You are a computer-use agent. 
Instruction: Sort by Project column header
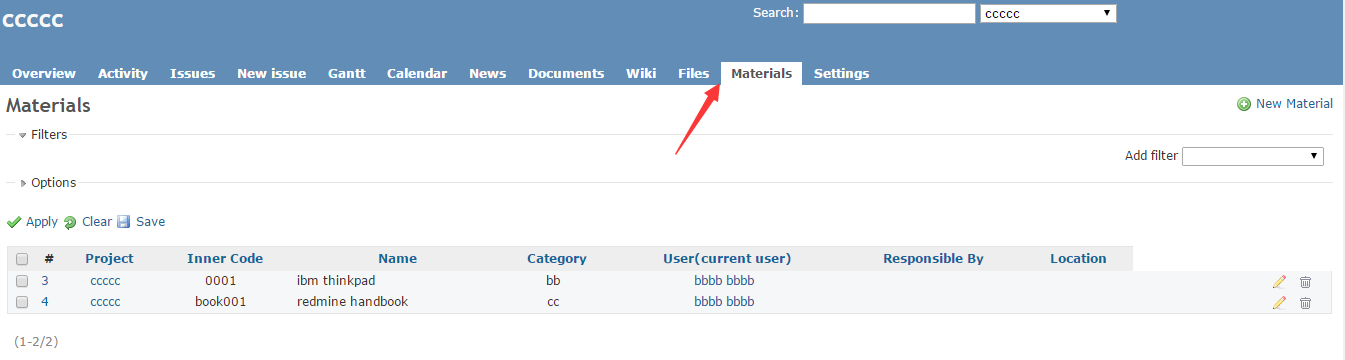tap(109, 259)
